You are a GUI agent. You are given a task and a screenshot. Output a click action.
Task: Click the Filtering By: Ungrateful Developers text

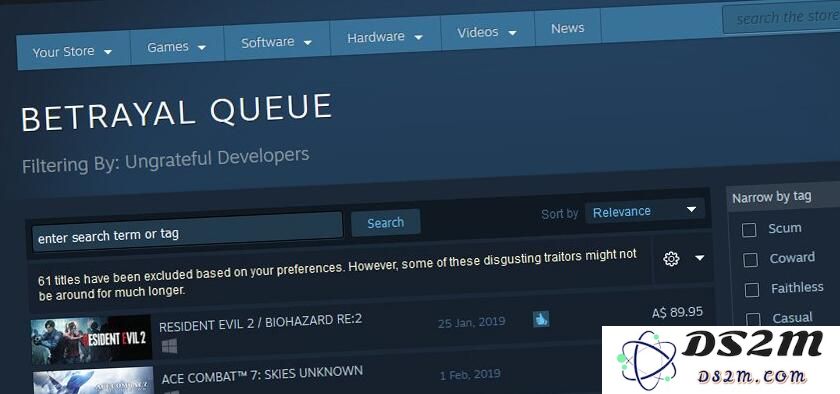[166, 161]
